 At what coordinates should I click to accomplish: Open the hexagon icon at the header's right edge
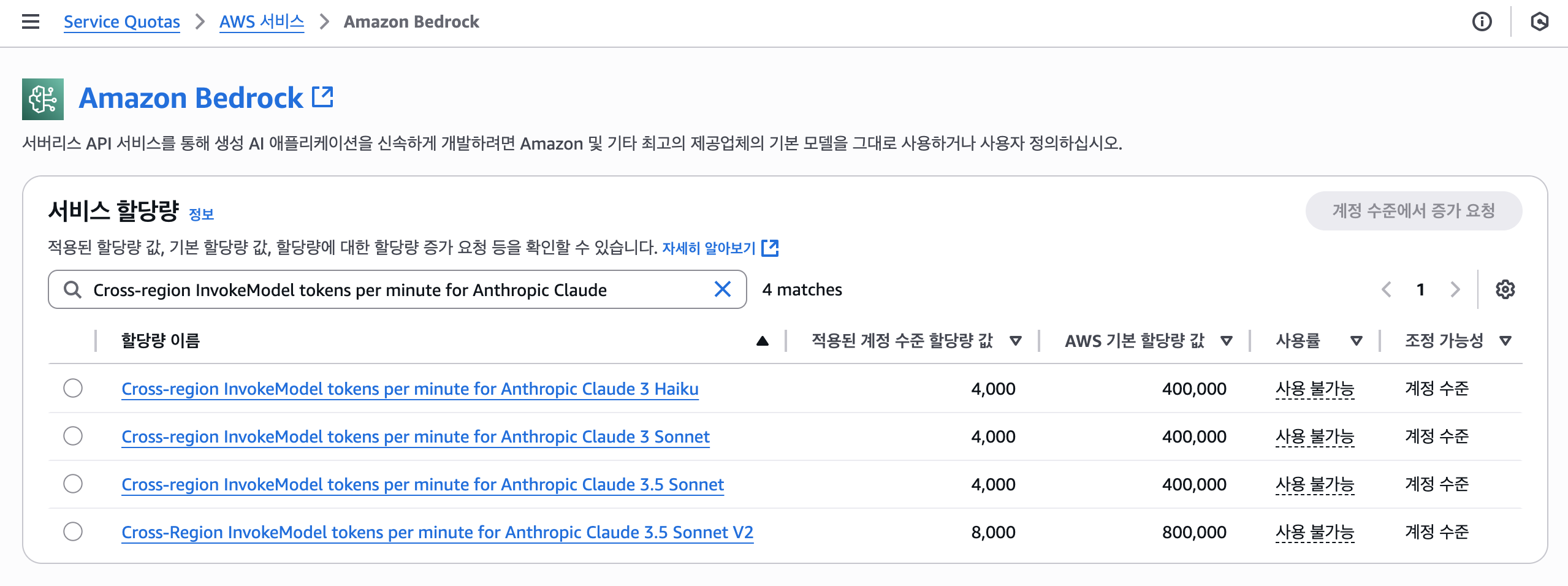(x=1539, y=22)
